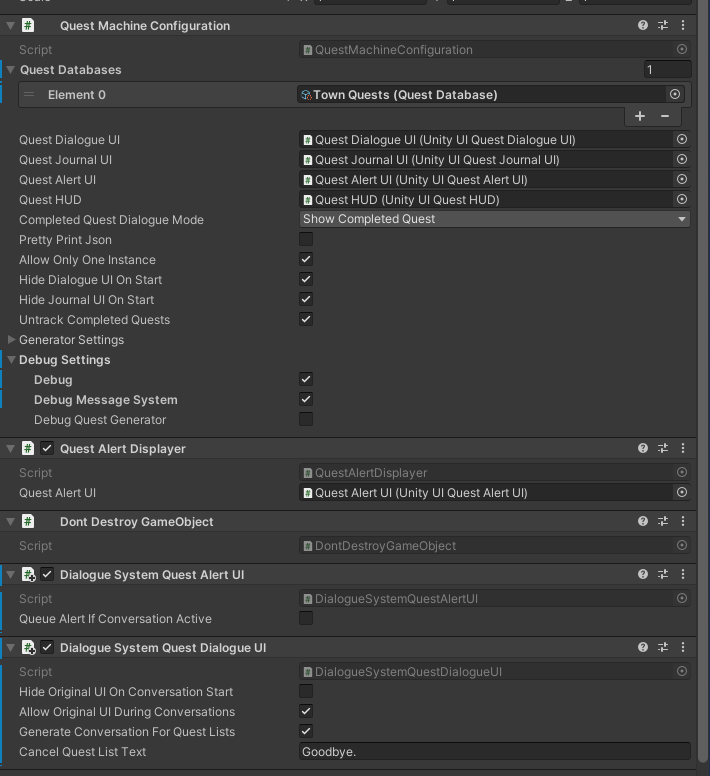This screenshot has width=710, height=776.
Task: Open object picker for Quest Journal UI field
Action: (x=682, y=159)
